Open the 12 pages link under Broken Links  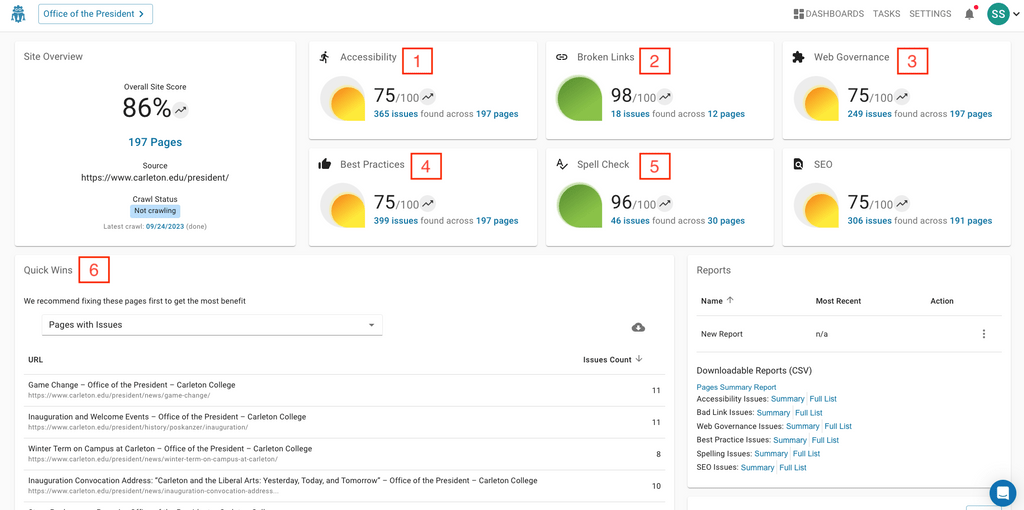click(724, 114)
